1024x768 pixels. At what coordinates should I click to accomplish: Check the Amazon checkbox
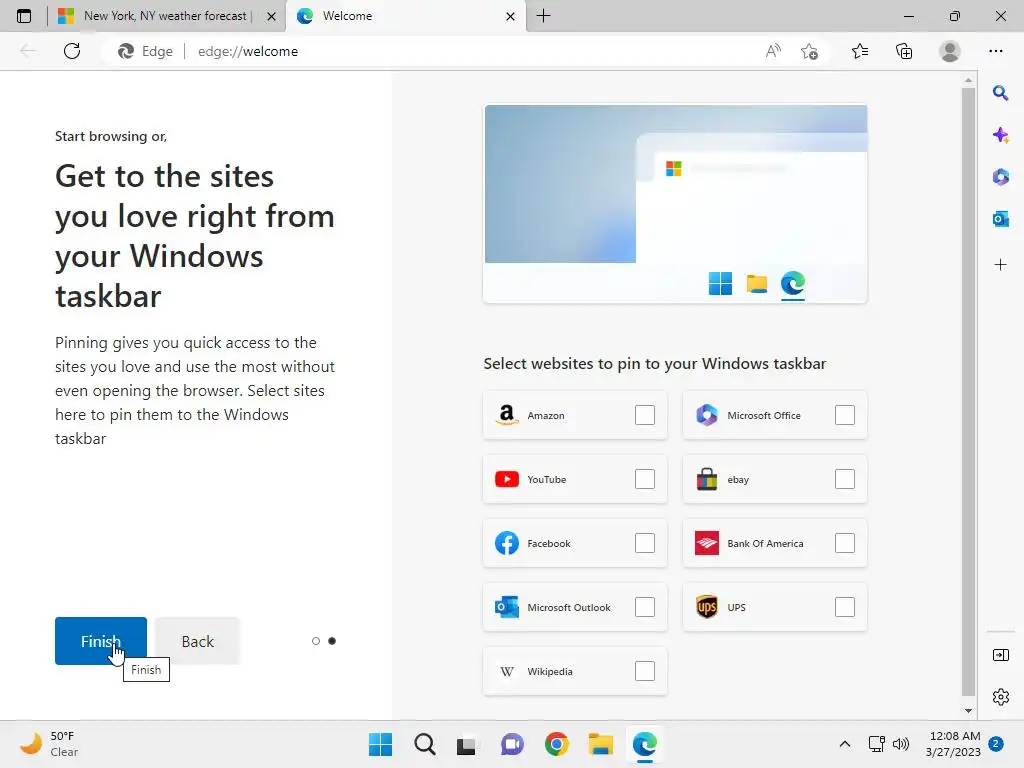click(x=645, y=415)
